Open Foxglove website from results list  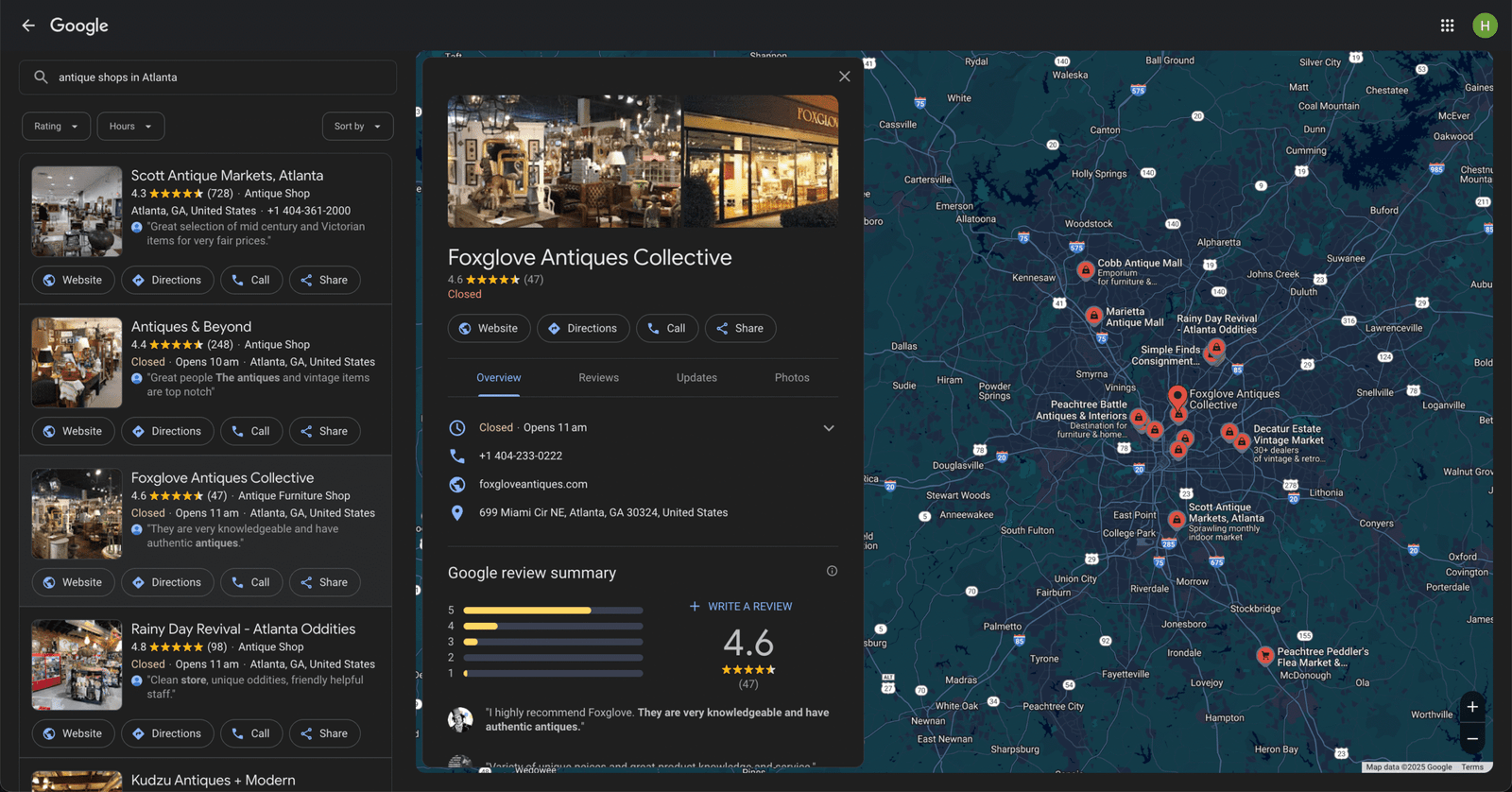pos(74,582)
